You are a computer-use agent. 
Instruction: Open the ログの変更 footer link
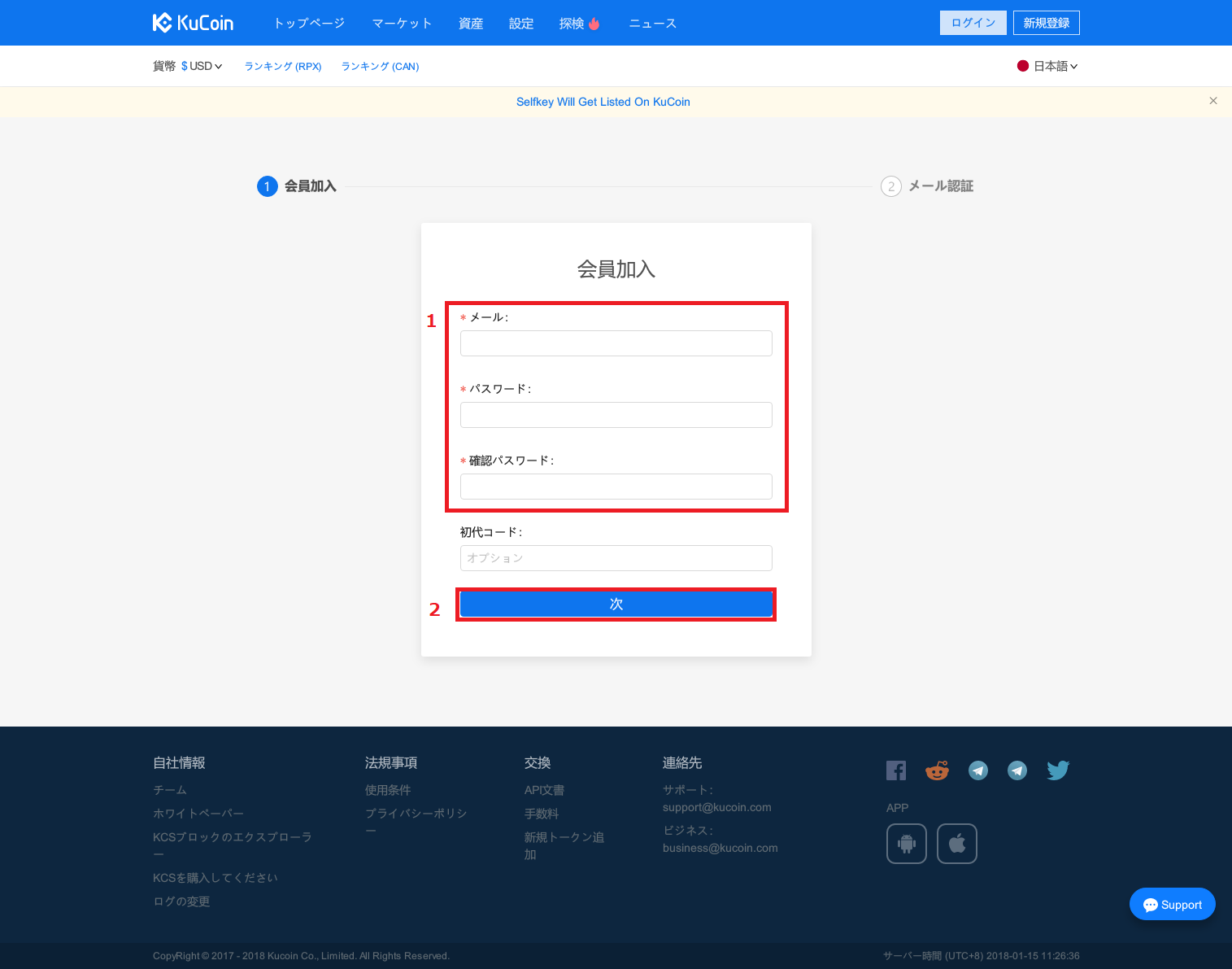pos(181,901)
